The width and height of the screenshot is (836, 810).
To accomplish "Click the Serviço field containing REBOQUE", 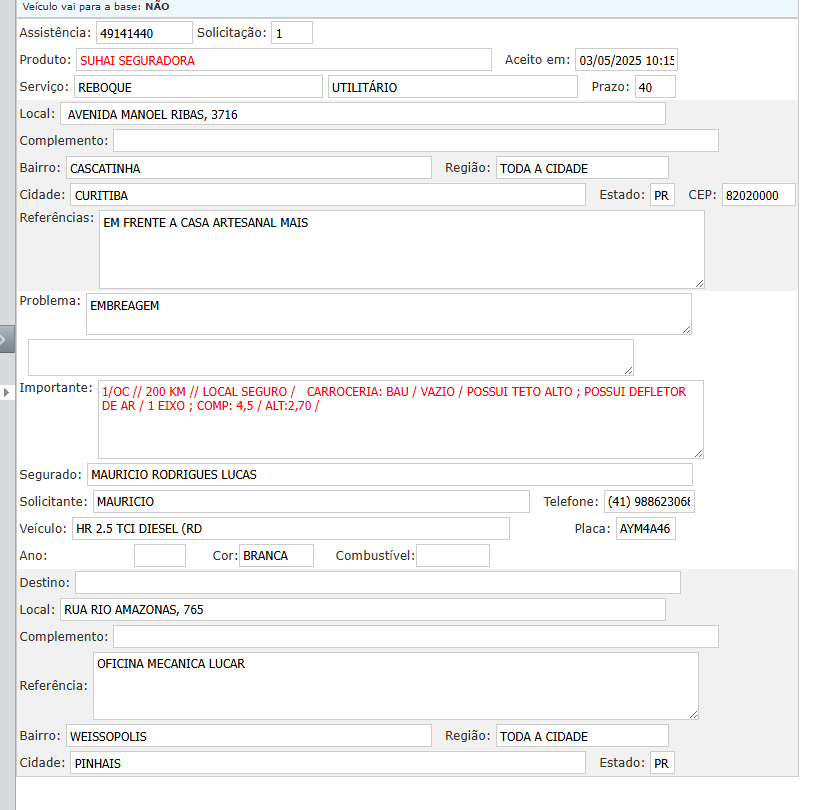I will [197, 87].
